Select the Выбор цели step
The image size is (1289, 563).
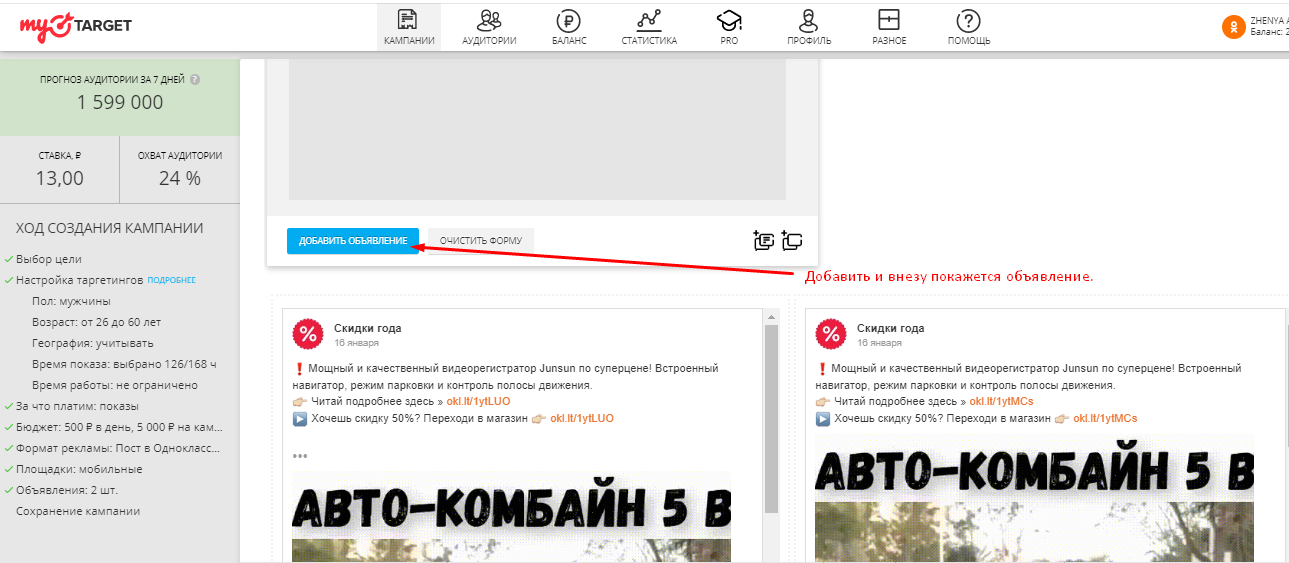49,259
